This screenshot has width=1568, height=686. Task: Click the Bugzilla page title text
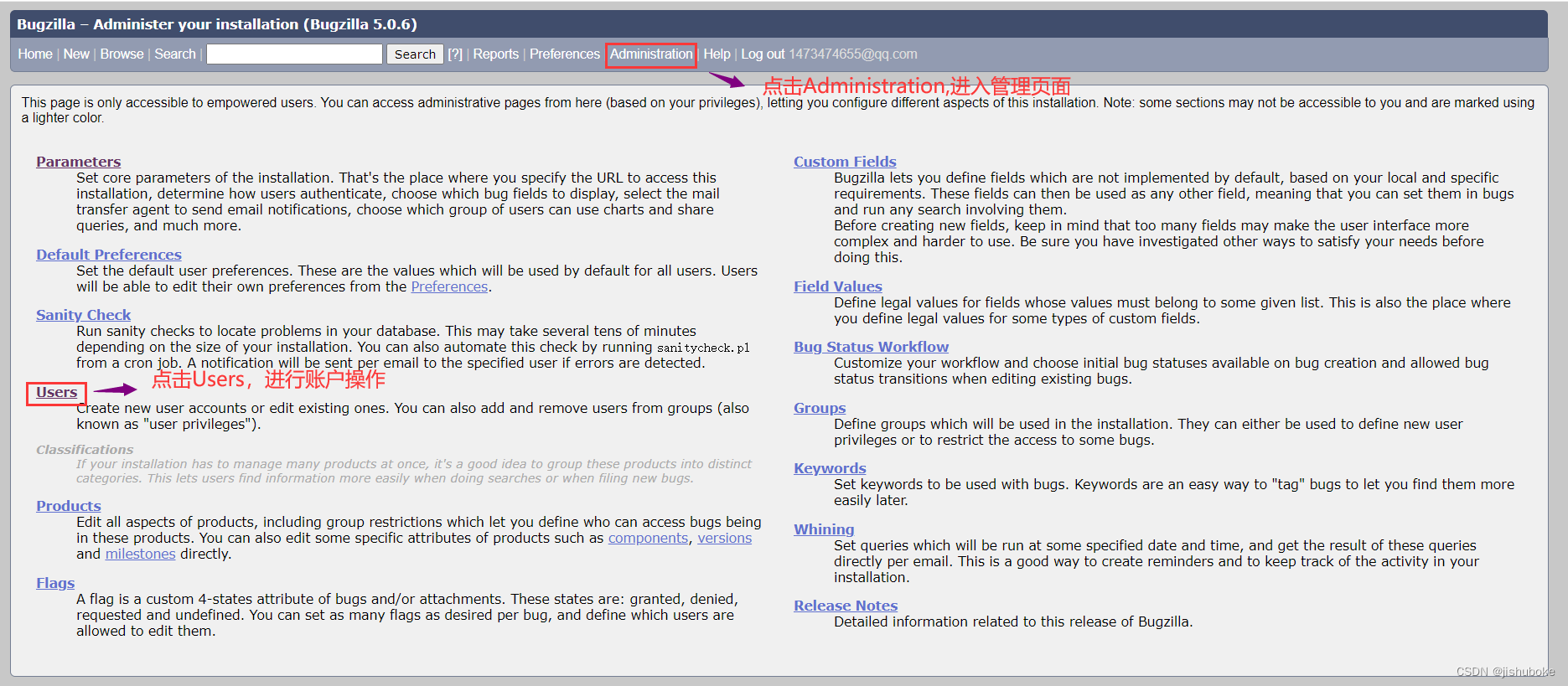217,24
